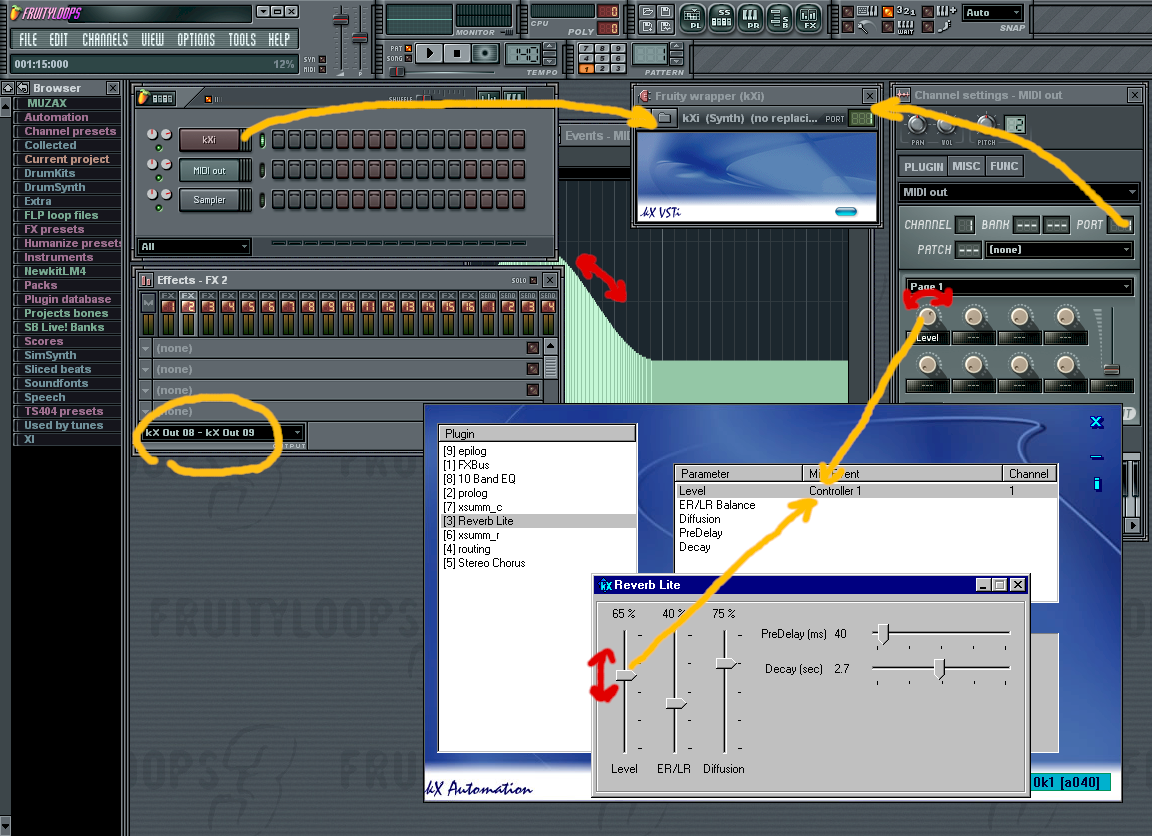Toggle the first step of kXi channel

point(278,140)
